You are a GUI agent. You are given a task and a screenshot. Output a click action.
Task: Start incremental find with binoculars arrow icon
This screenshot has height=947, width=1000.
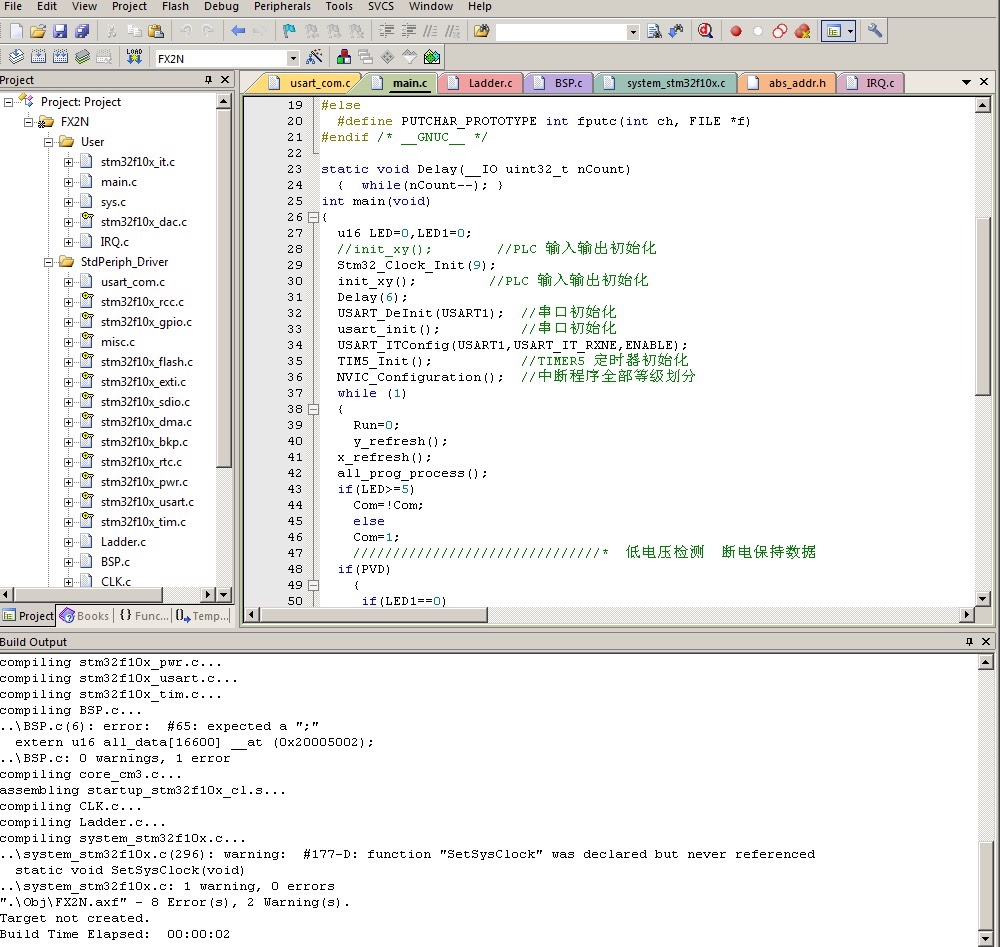(676, 31)
